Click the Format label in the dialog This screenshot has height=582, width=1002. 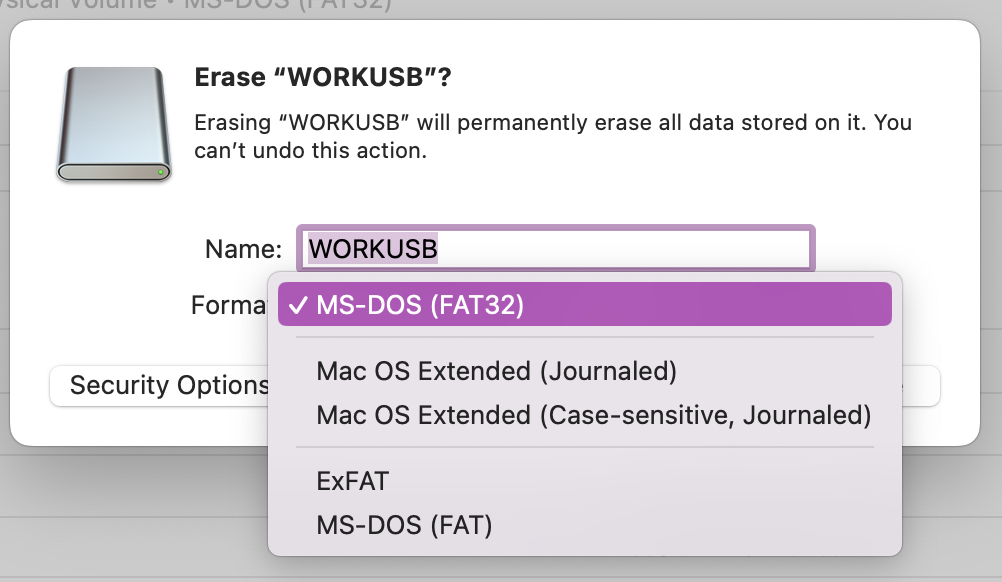tap(228, 306)
